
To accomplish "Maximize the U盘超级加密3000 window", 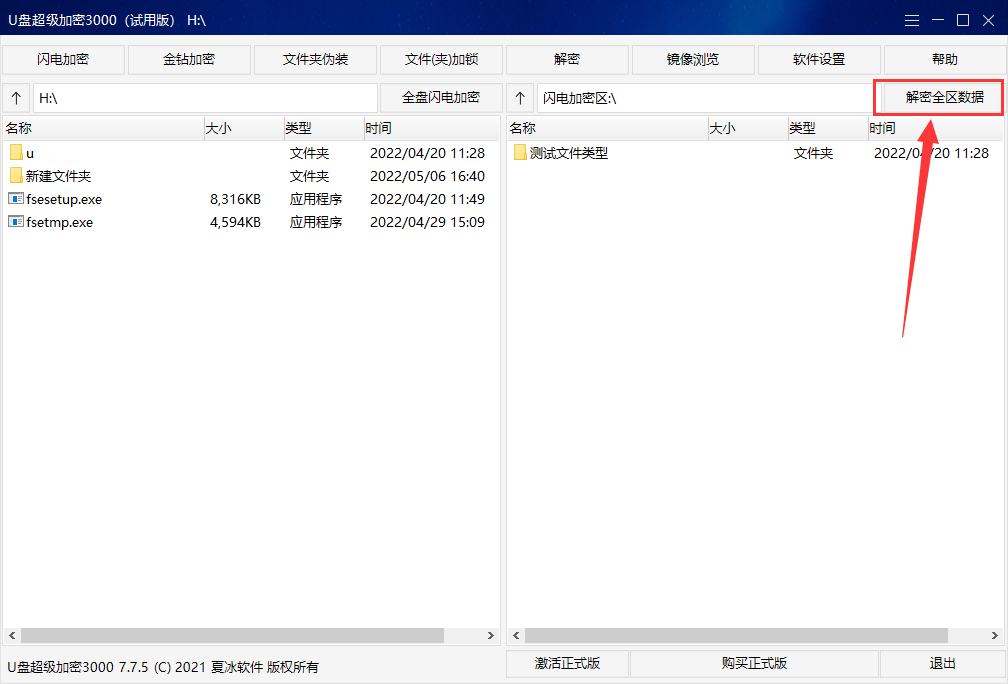I will (963, 21).
